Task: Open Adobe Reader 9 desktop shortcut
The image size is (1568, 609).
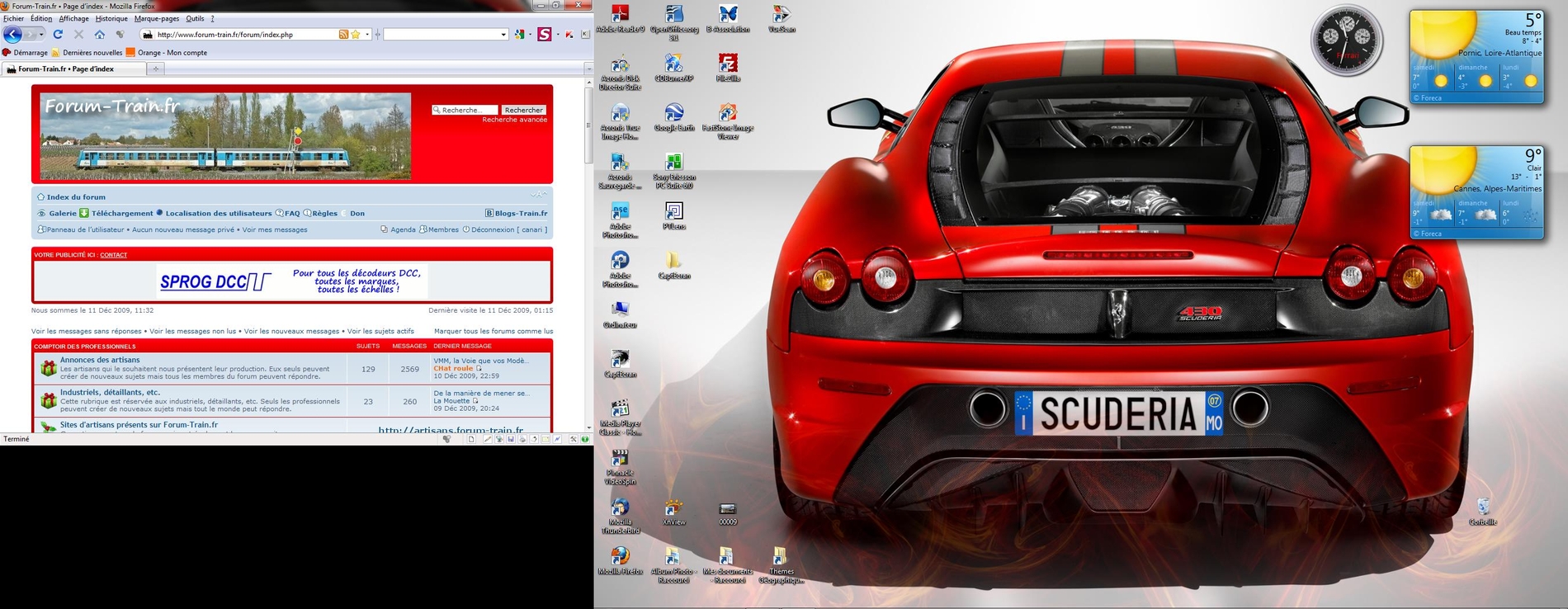Action: click(x=620, y=19)
